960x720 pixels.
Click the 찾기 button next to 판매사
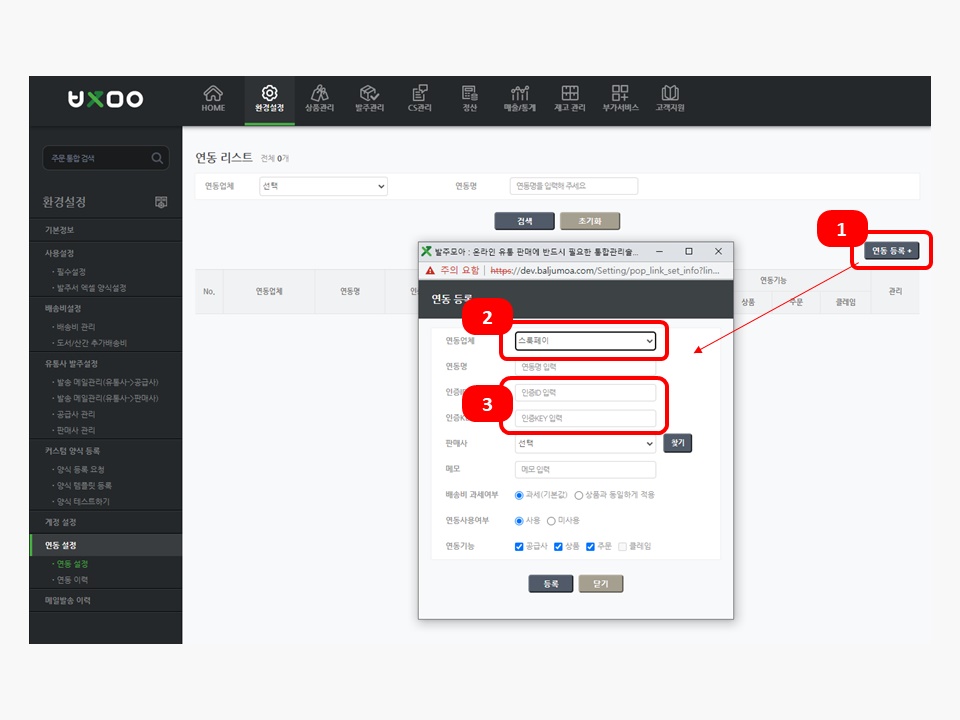pos(677,443)
